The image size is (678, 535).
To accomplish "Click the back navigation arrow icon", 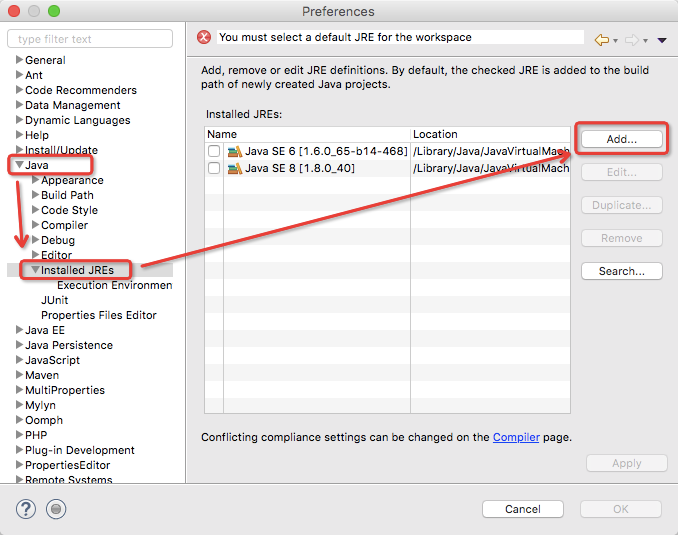I will click(601, 40).
